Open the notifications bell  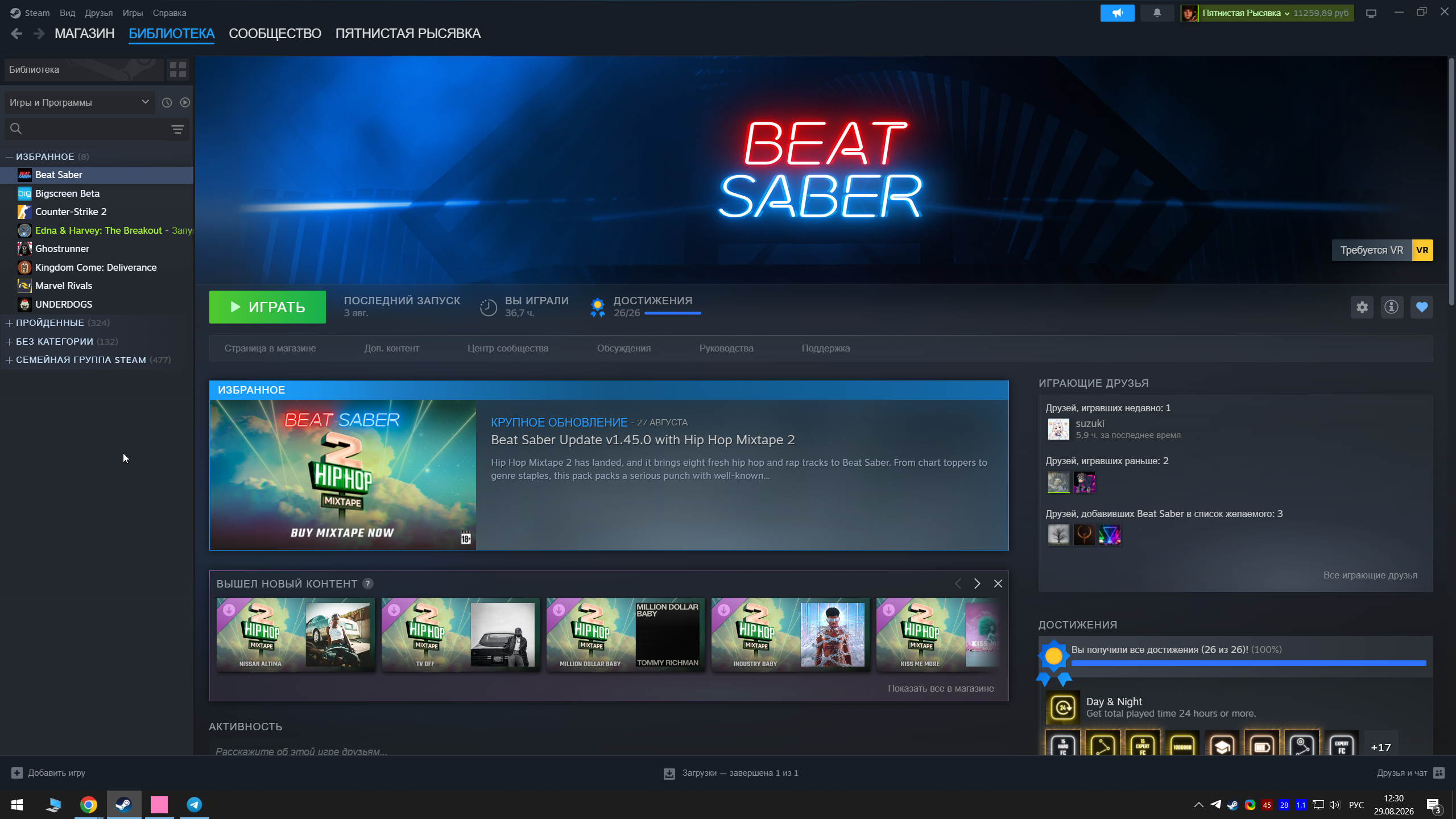pyautogui.click(x=1157, y=13)
